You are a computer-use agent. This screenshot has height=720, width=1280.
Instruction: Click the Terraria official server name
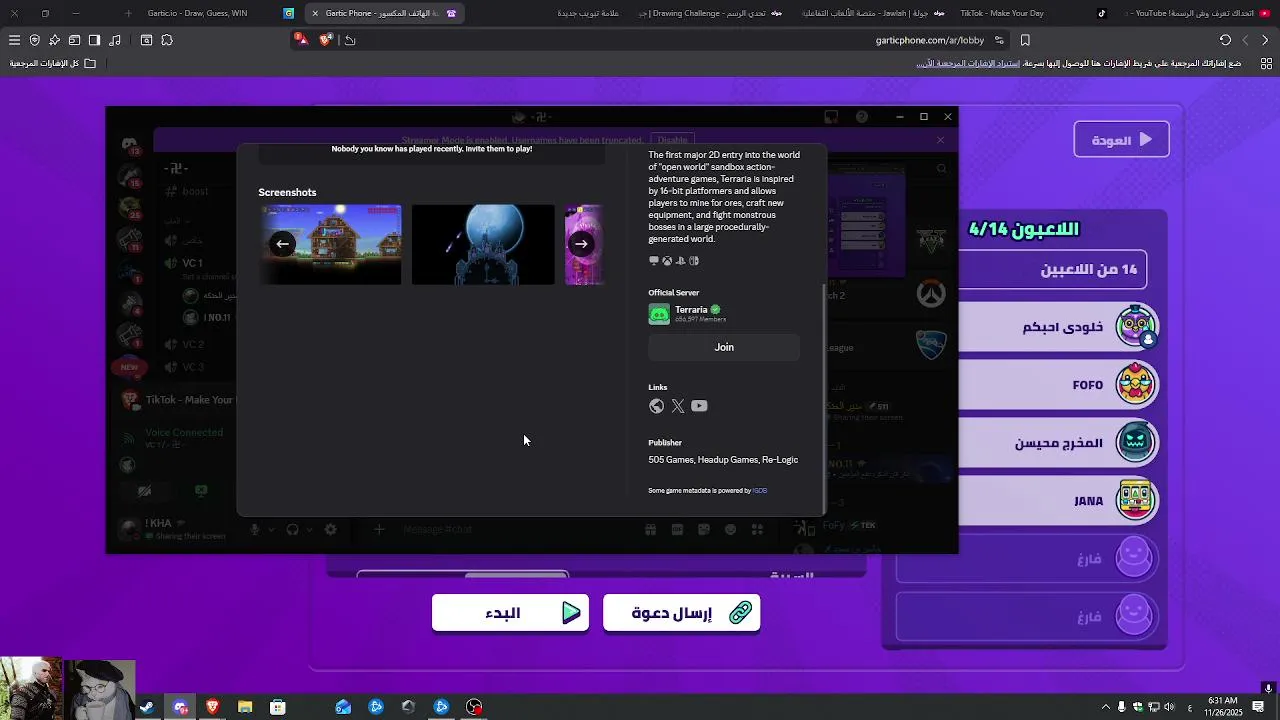[691, 310]
